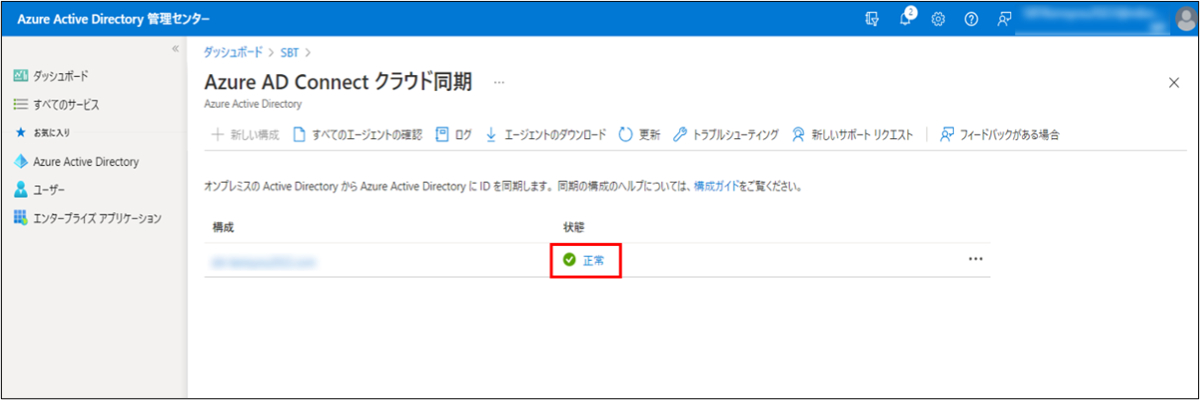Screen dimensions: 1200x400
Task: Open the ellipsis menu beside the page title
Action: pos(499,82)
